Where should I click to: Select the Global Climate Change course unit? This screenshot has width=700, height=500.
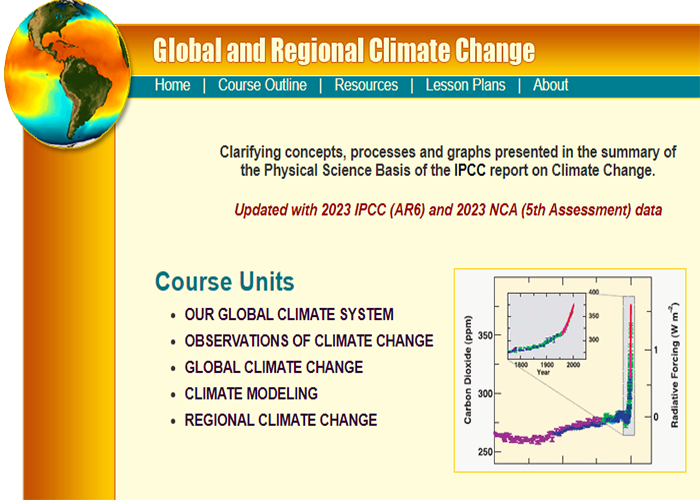pos(274,367)
